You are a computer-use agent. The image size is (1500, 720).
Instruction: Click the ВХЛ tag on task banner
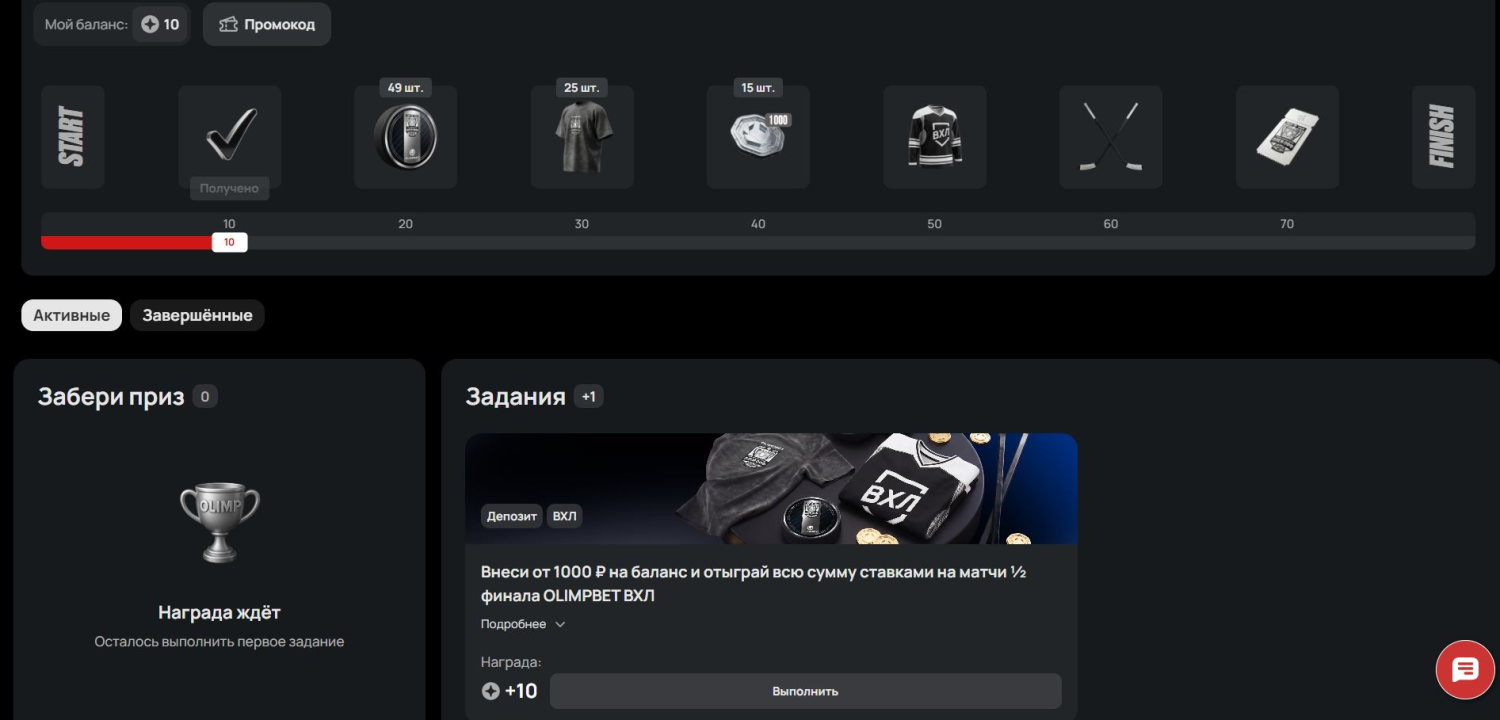(x=565, y=516)
